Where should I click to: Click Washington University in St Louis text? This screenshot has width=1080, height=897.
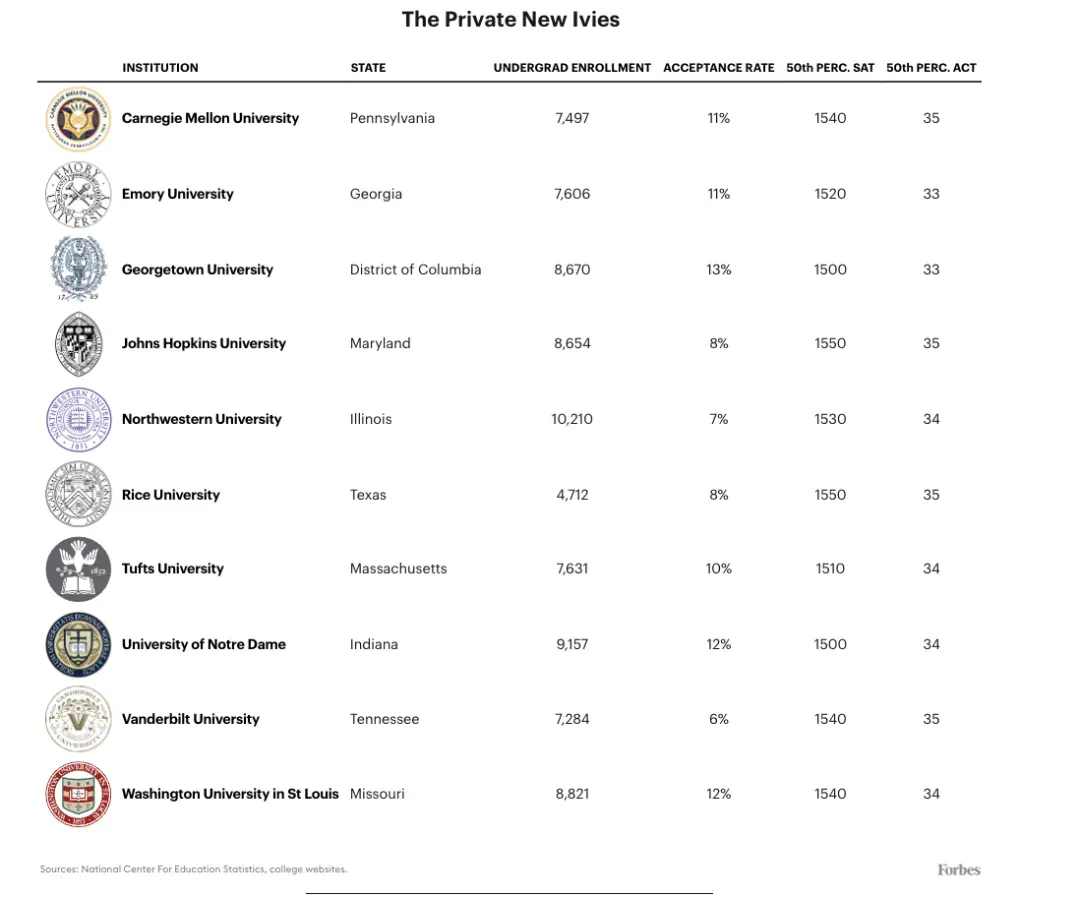pyautogui.click(x=230, y=794)
